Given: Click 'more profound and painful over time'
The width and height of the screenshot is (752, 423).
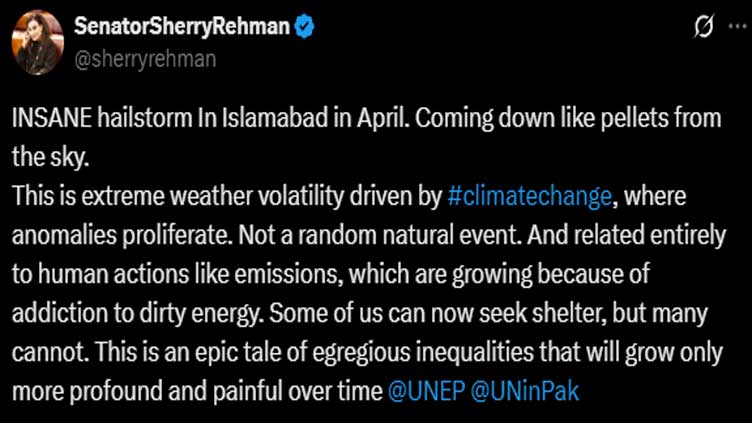Looking at the screenshot, I should (197, 391).
